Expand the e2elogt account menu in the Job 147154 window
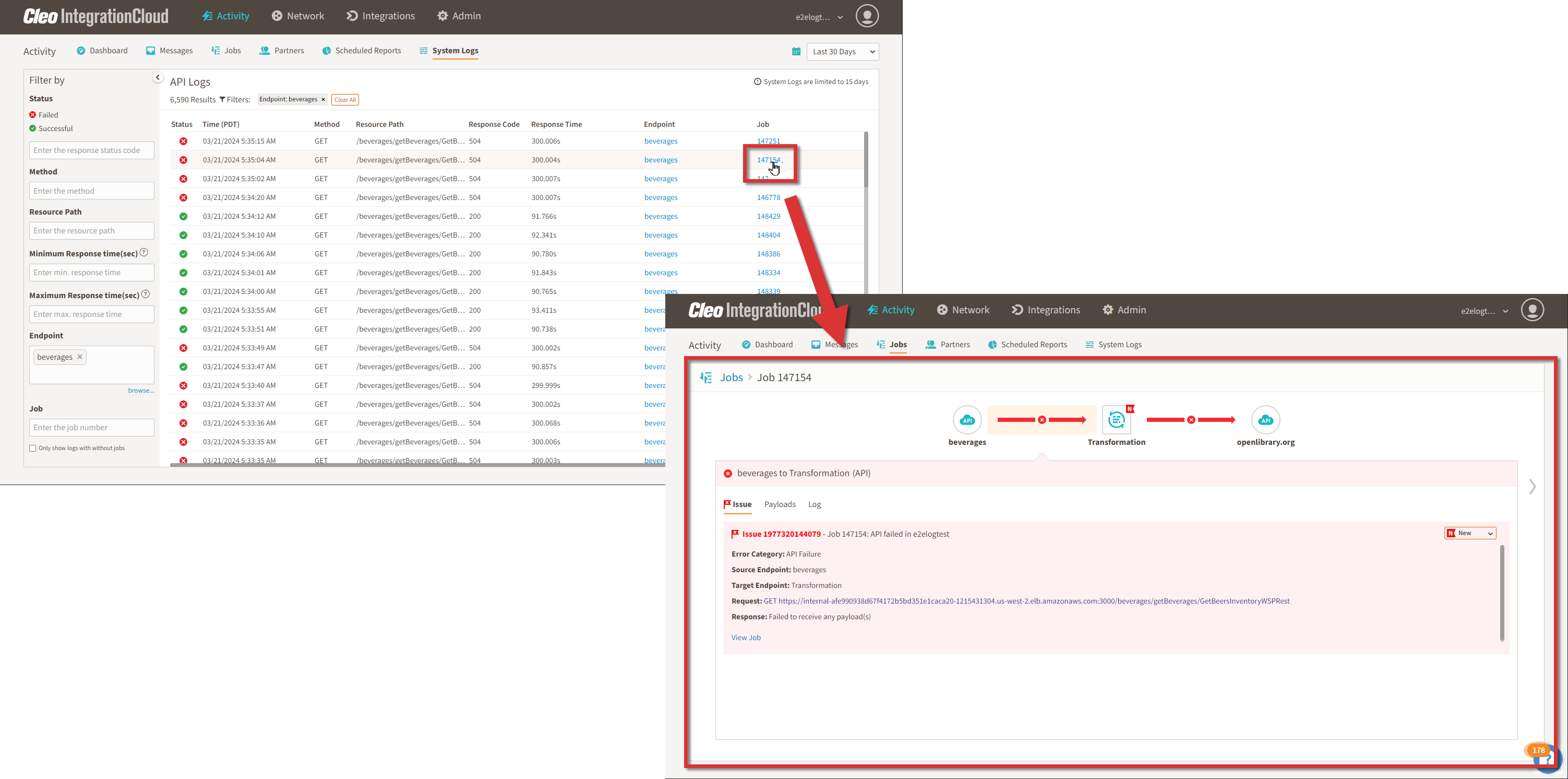Viewport: 1568px width, 779px height. tap(1484, 311)
